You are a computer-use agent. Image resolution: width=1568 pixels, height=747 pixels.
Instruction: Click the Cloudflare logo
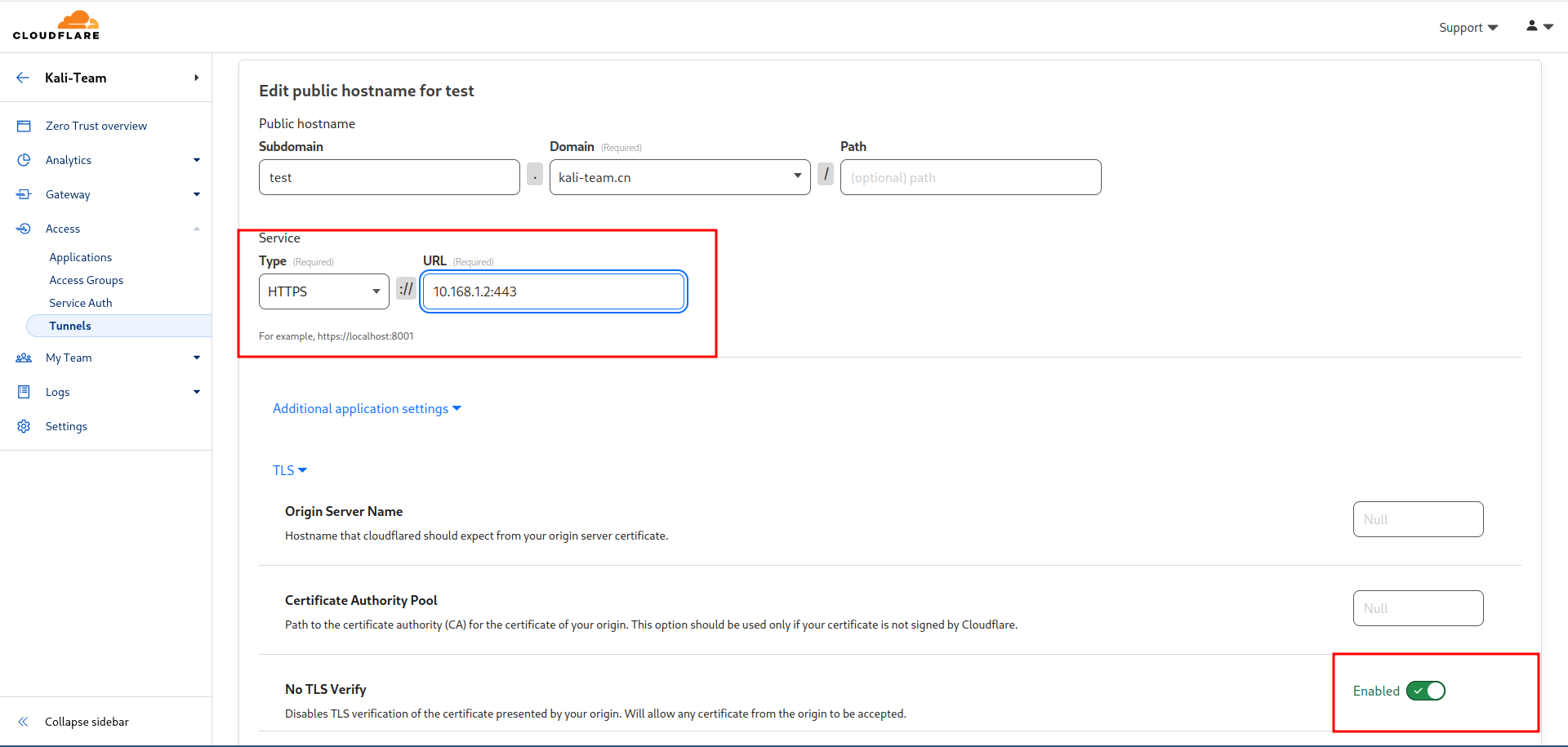click(x=56, y=25)
